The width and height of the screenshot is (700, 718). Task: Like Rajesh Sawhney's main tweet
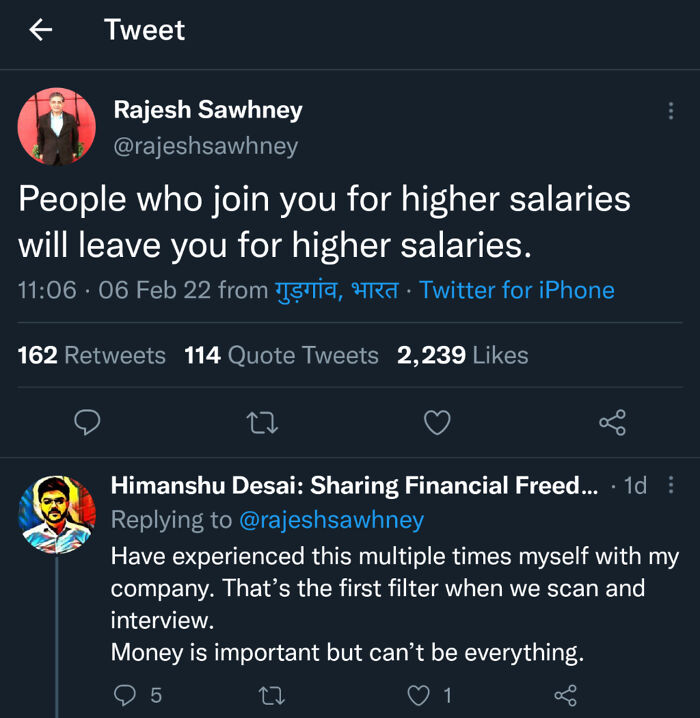coord(437,423)
